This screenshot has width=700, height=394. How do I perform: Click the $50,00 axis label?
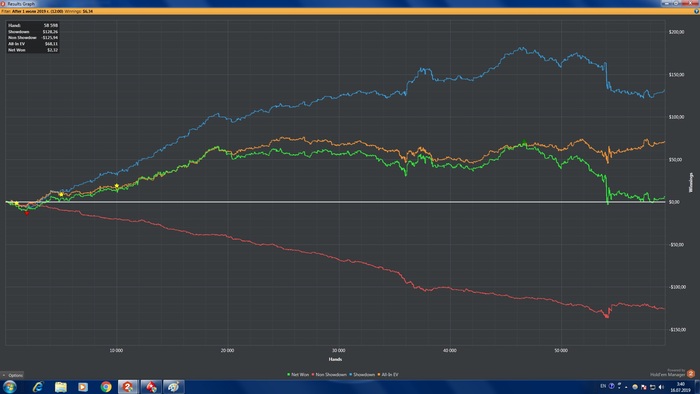(675, 159)
